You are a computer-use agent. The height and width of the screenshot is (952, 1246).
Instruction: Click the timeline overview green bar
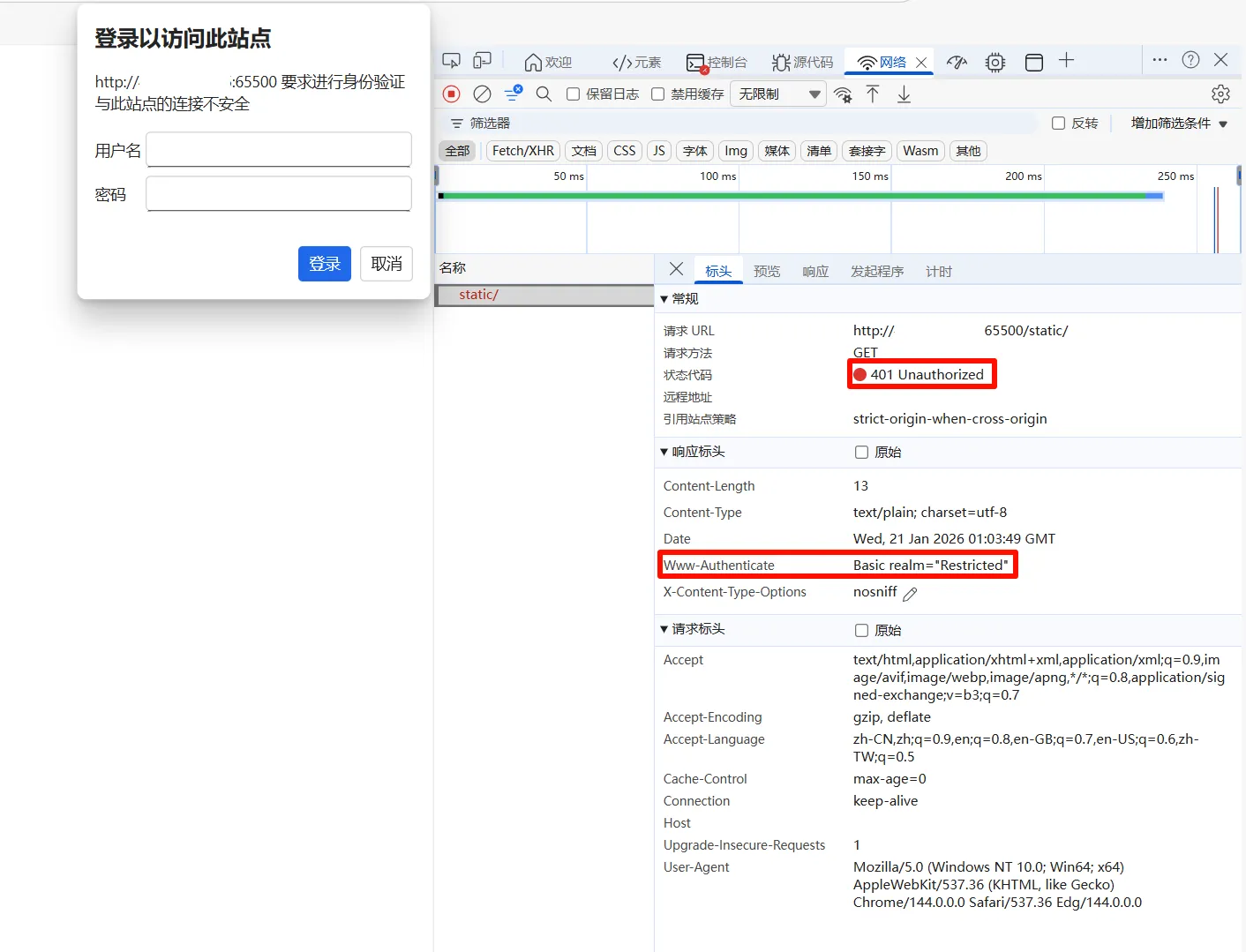point(794,196)
